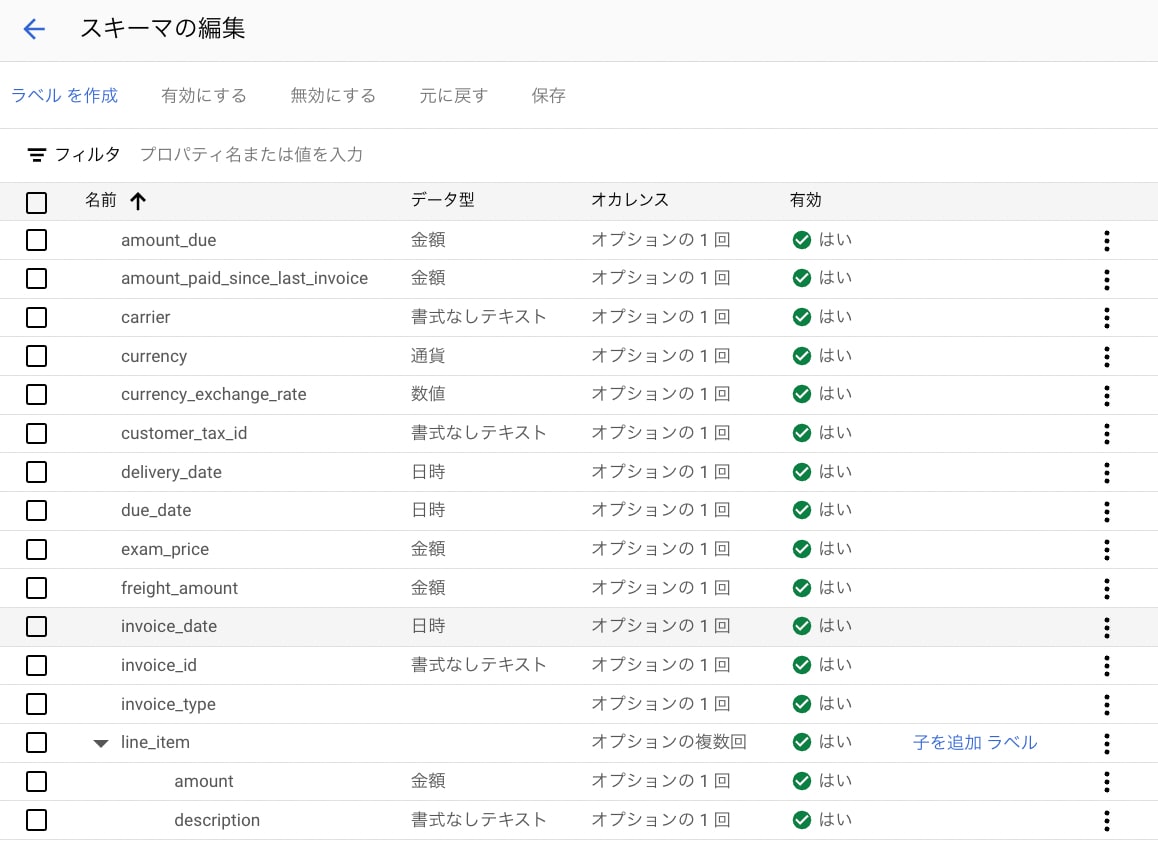1158x846 pixels.
Task: Sort by name using the up arrow
Action: click(x=138, y=201)
